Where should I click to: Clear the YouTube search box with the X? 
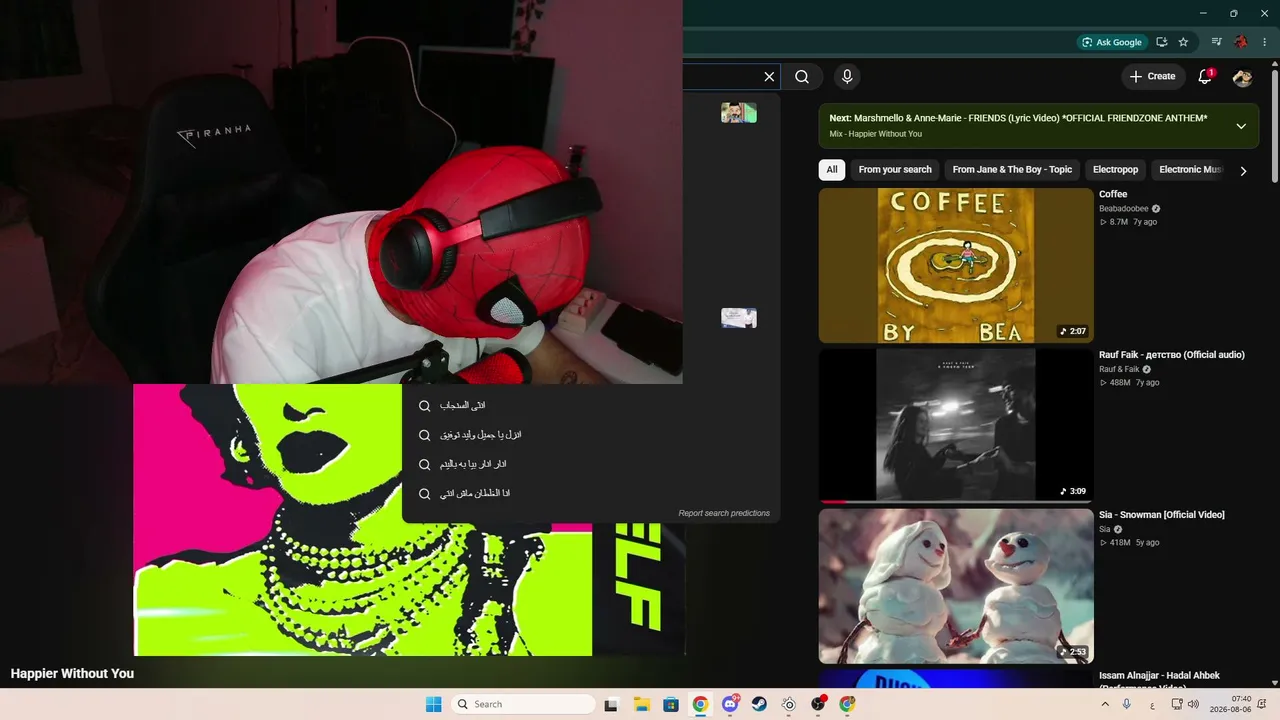[x=769, y=77]
